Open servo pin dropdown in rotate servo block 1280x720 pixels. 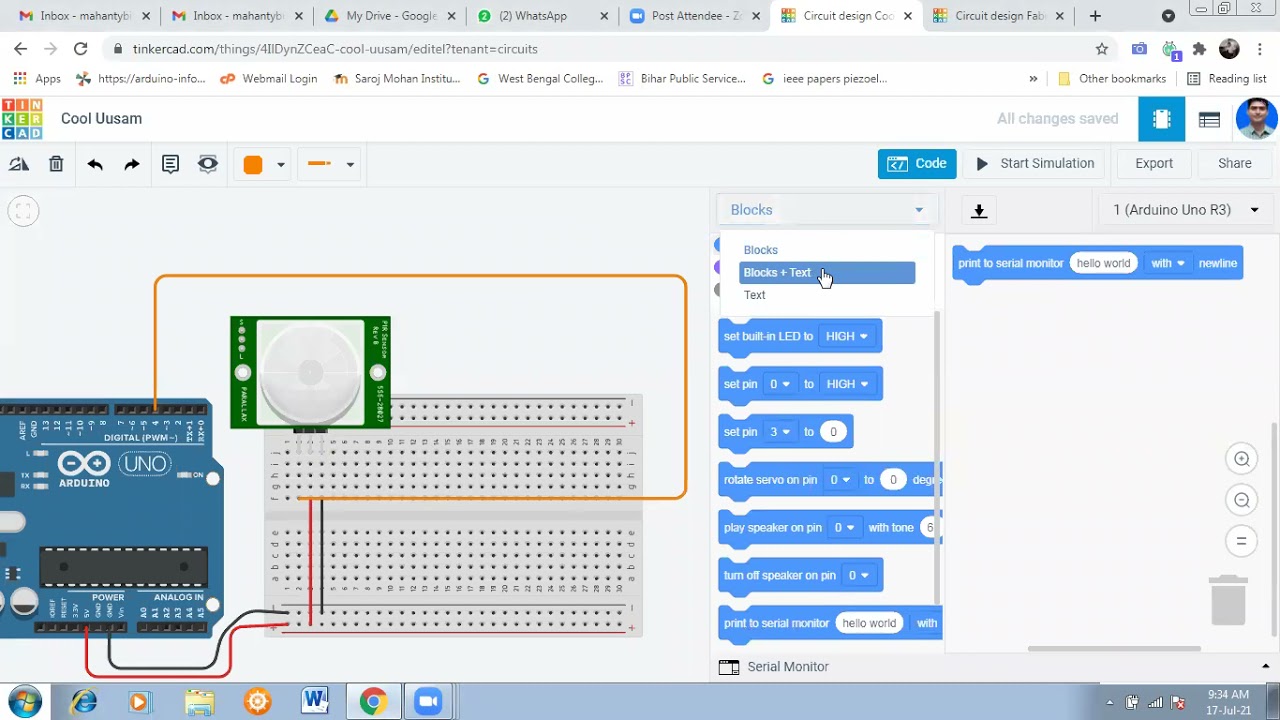pos(839,480)
